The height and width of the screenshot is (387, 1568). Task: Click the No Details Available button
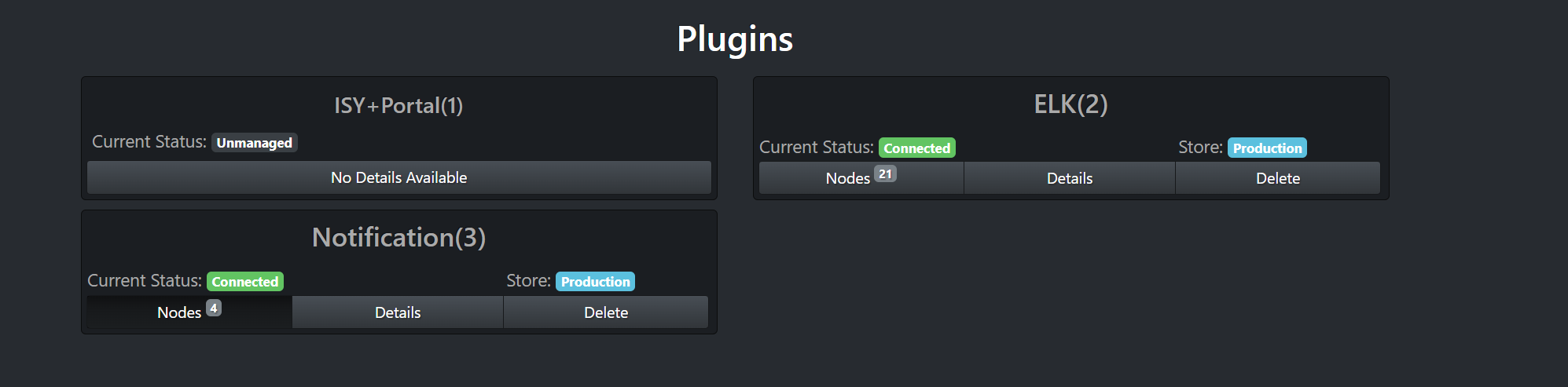click(398, 177)
